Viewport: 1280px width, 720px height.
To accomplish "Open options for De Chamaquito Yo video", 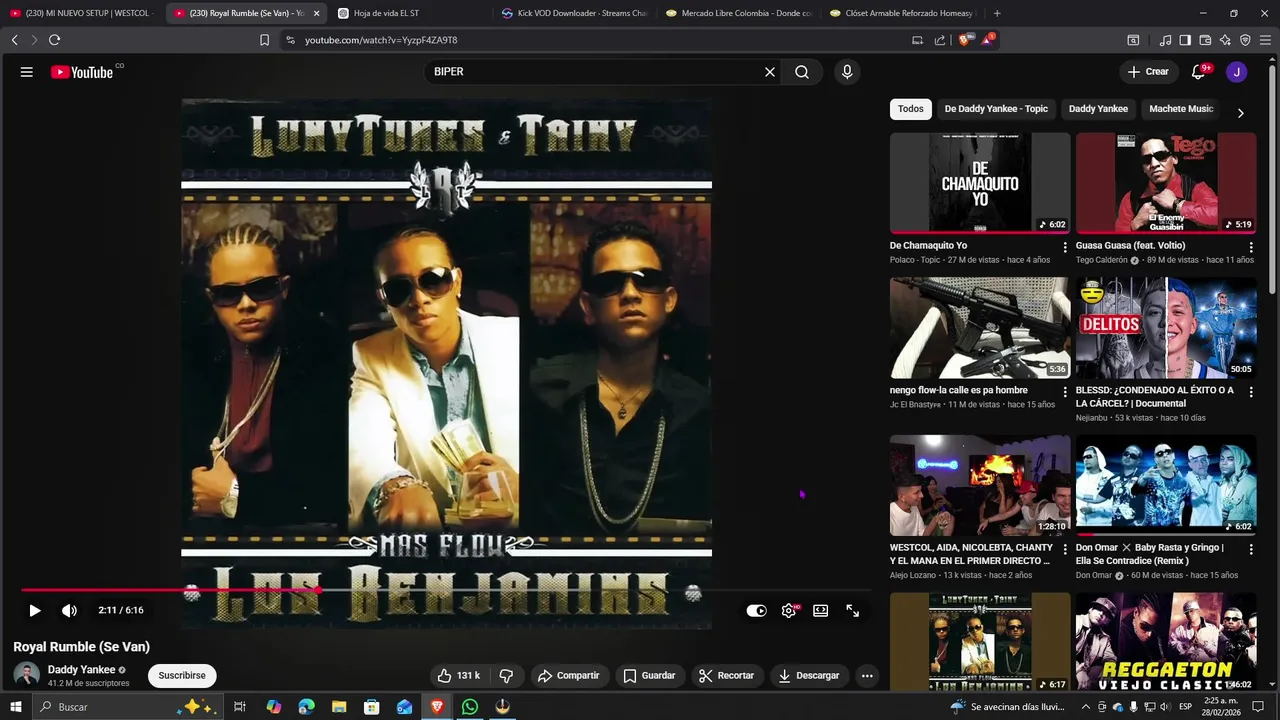I will coord(1064,247).
